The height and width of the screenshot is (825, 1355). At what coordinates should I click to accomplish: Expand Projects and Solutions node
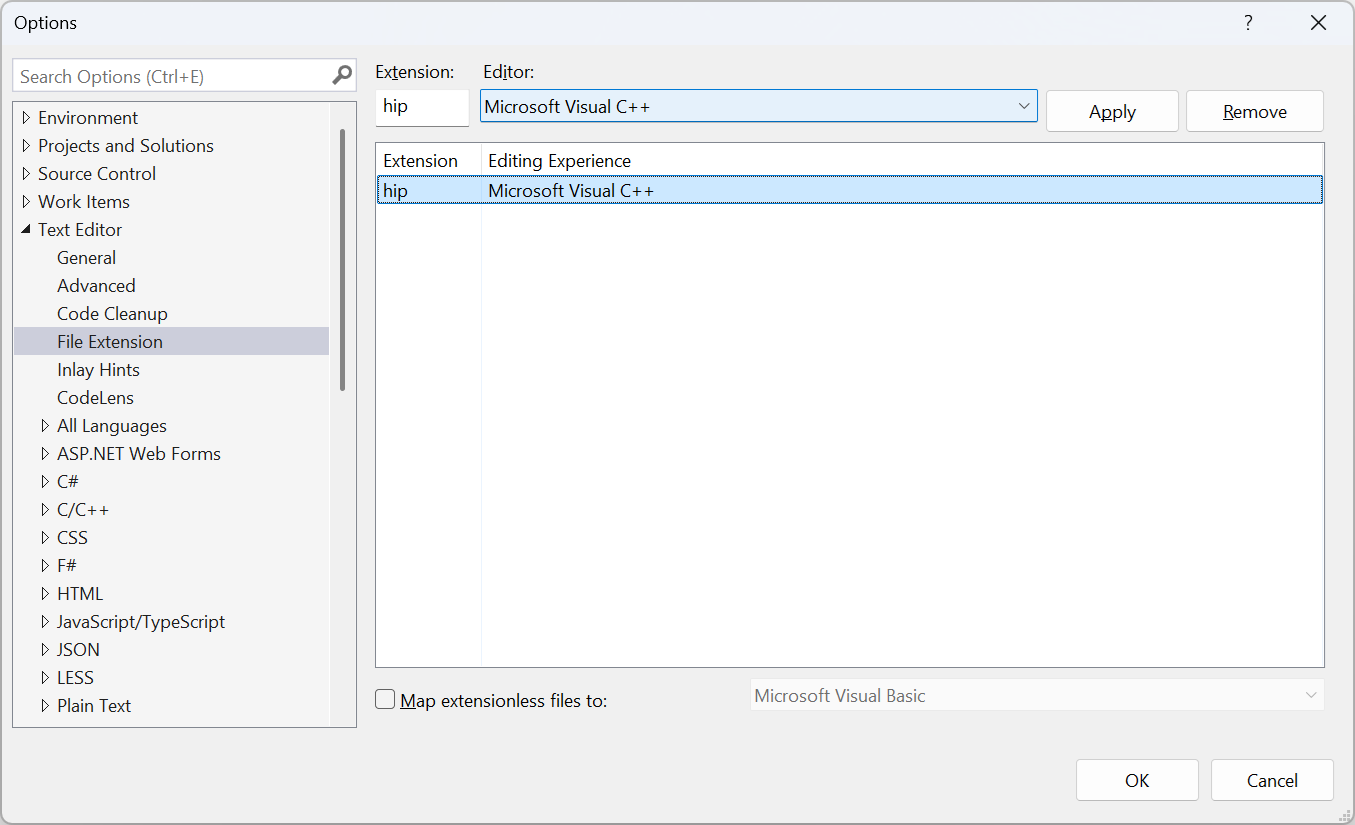26,146
